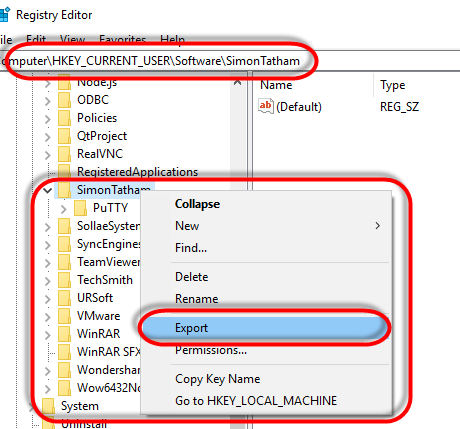Click the (Default) string value icon
The width and height of the screenshot is (460, 429).
(266, 106)
